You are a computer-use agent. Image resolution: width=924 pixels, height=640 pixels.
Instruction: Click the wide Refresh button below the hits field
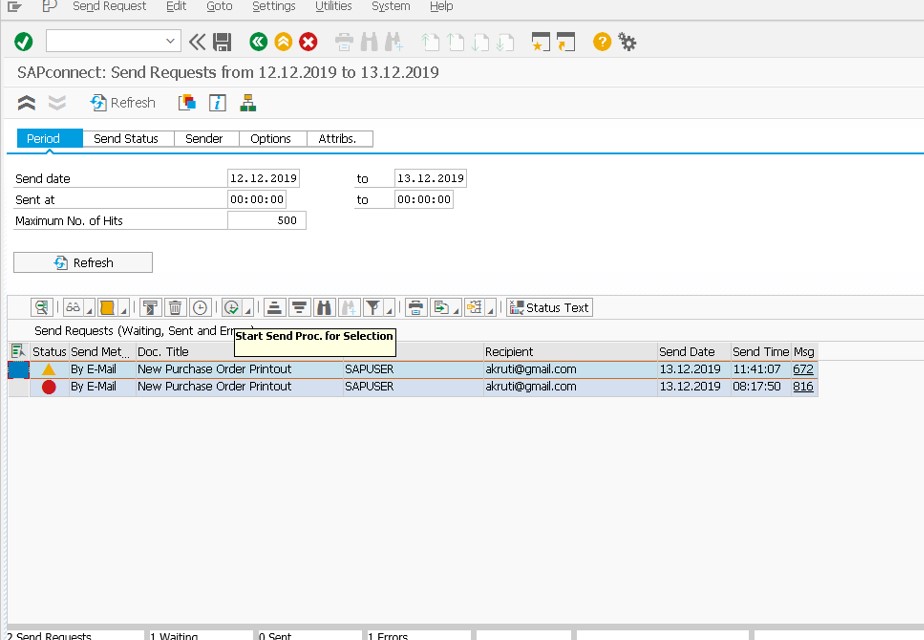[x=83, y=263]
